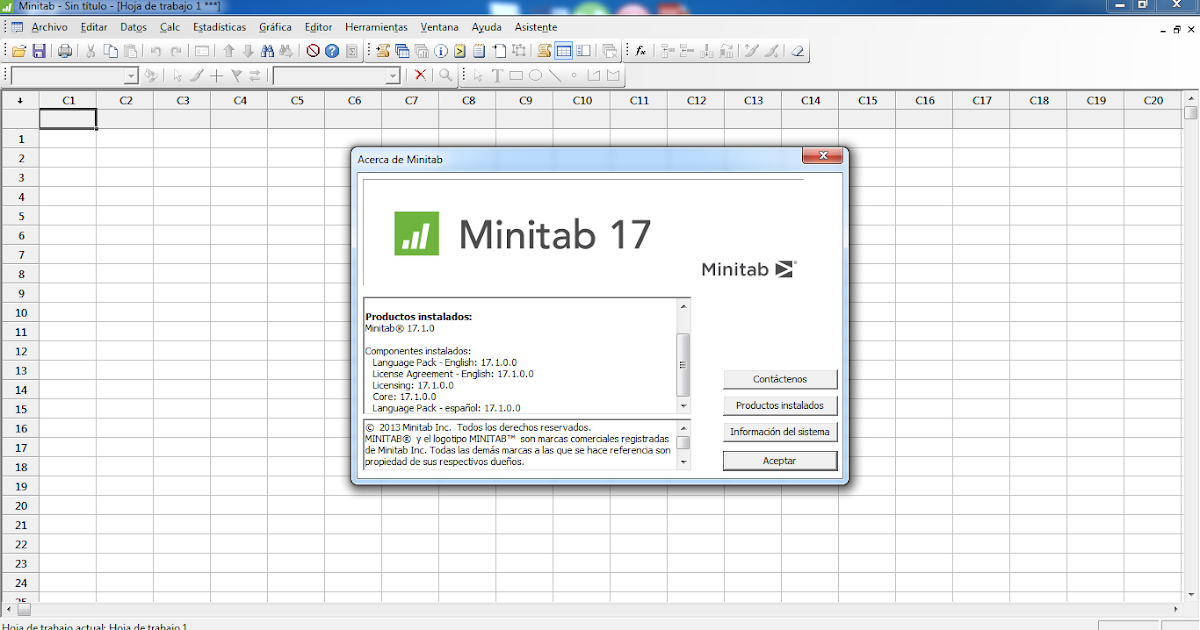Viewport: 1200px width, 630px height.
Task: Click the Información del sistema button
Action: [x=780, y=432]
